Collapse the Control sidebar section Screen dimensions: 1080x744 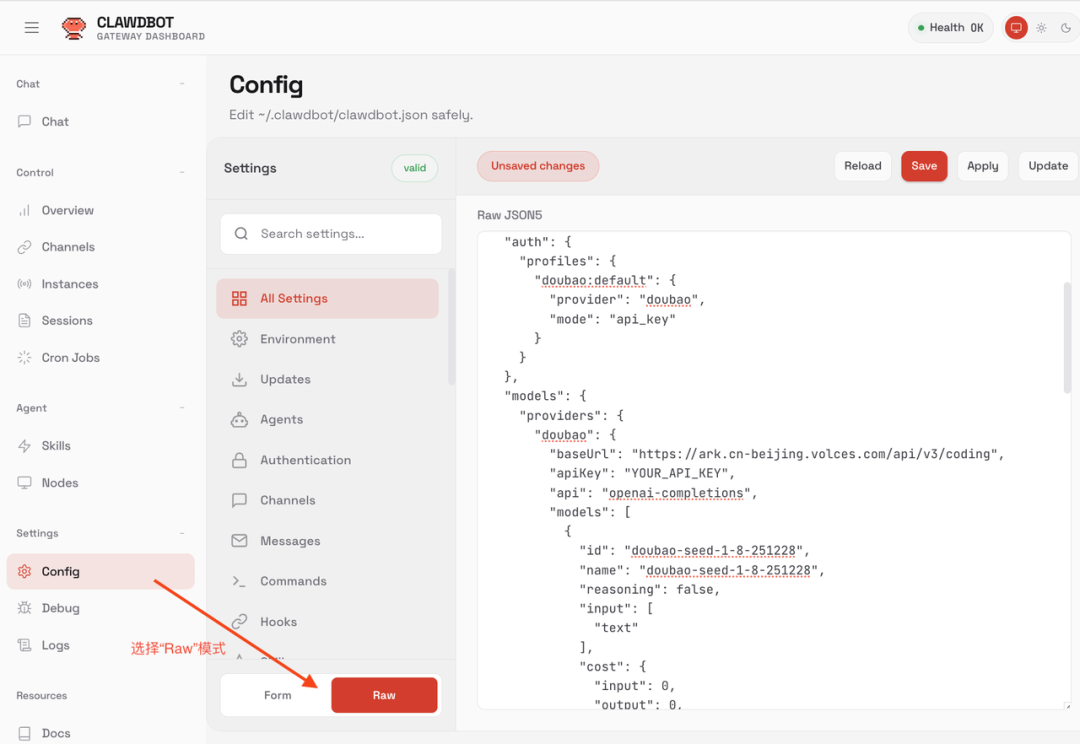coord(182,172)
